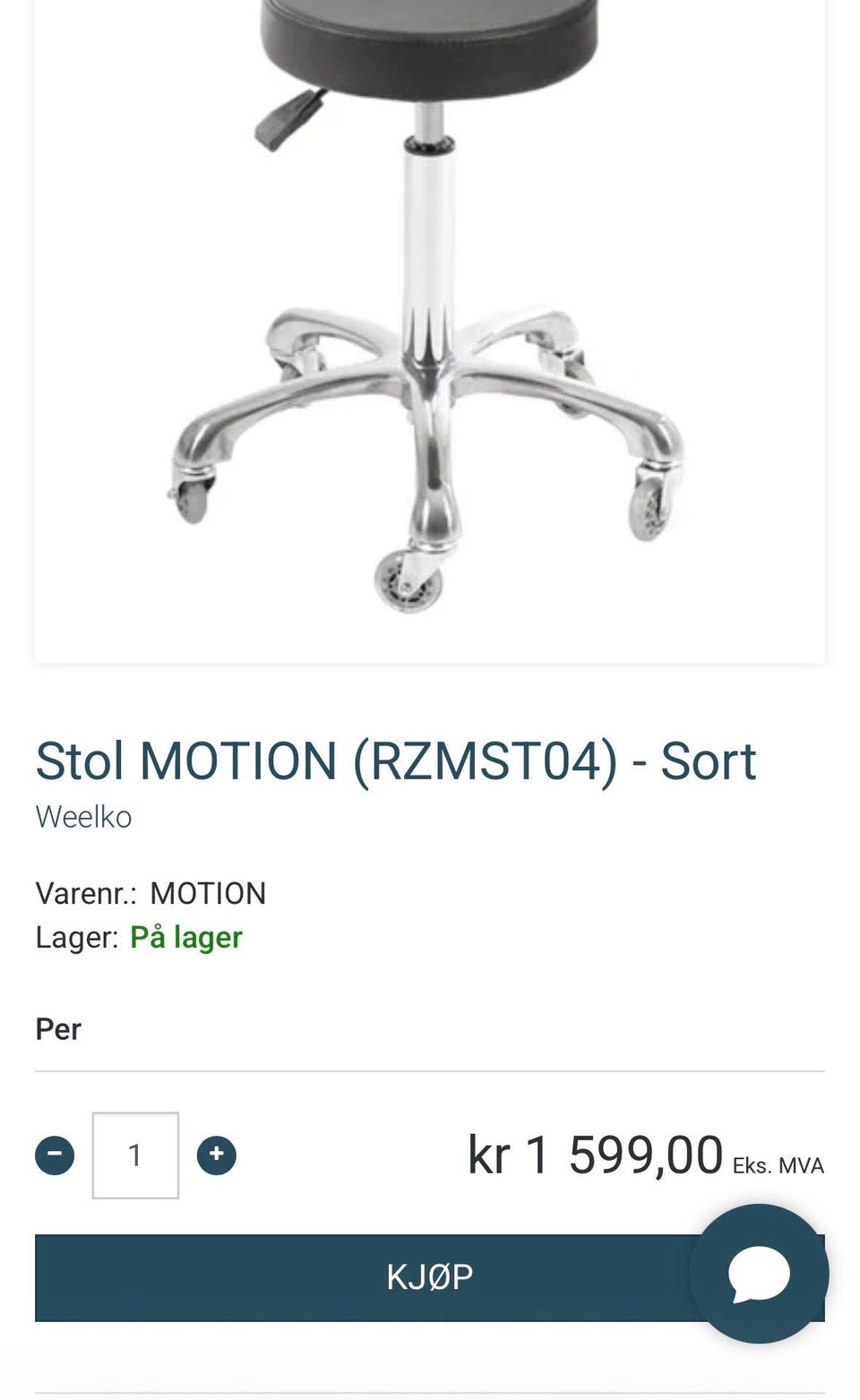The height and width of the screenshot is (1400, 860).
Task: Click the kr 1 599,00 price
Action: (595, 1155)
